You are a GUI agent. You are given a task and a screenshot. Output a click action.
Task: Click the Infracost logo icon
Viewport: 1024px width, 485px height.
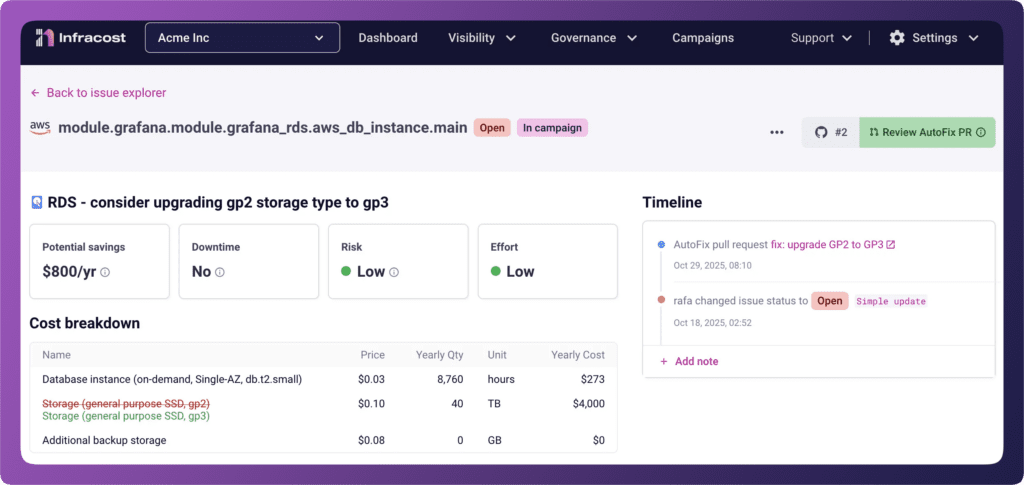44,38
